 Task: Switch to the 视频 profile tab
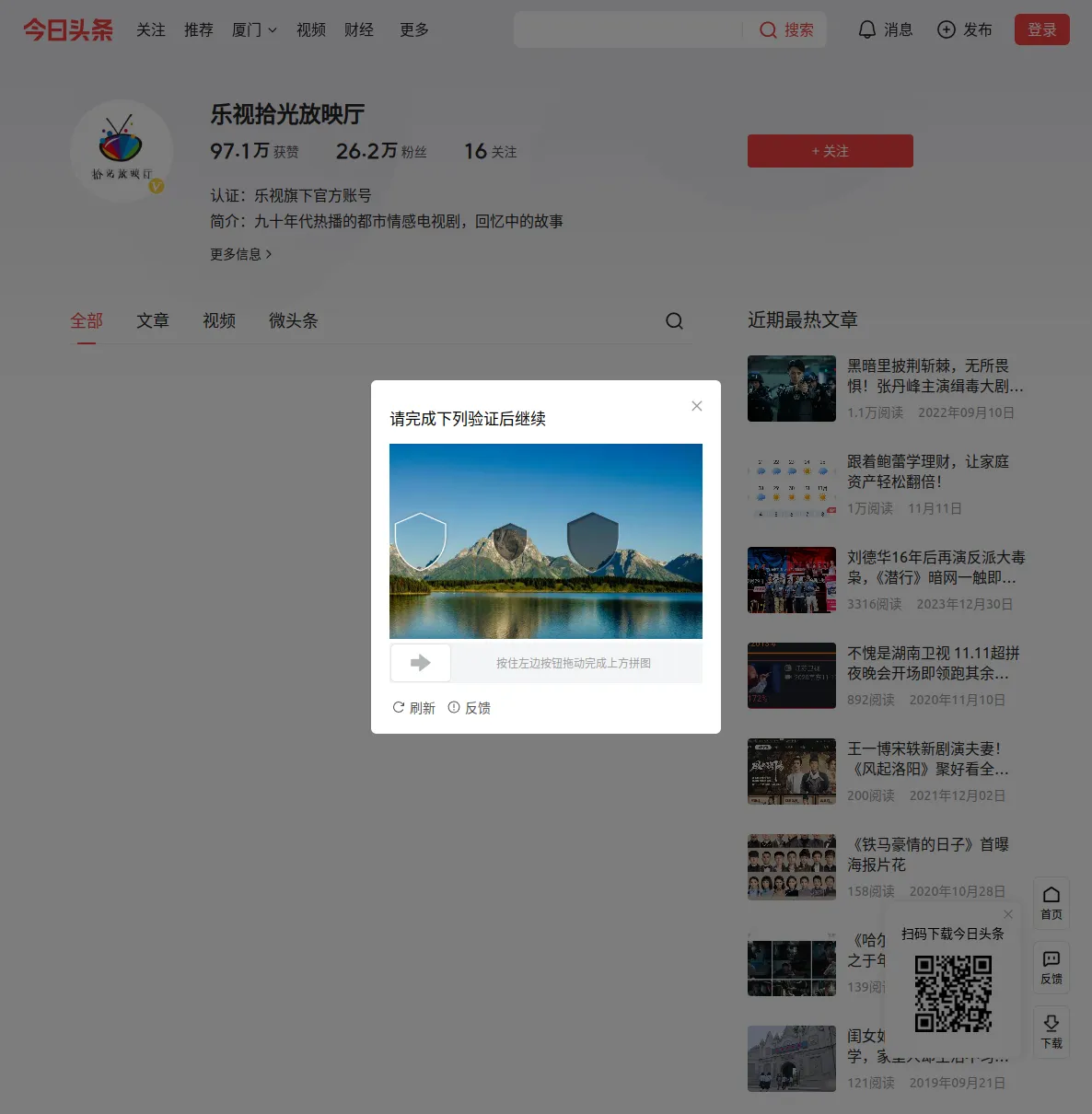pyautogui.click(x=219, y=320)
